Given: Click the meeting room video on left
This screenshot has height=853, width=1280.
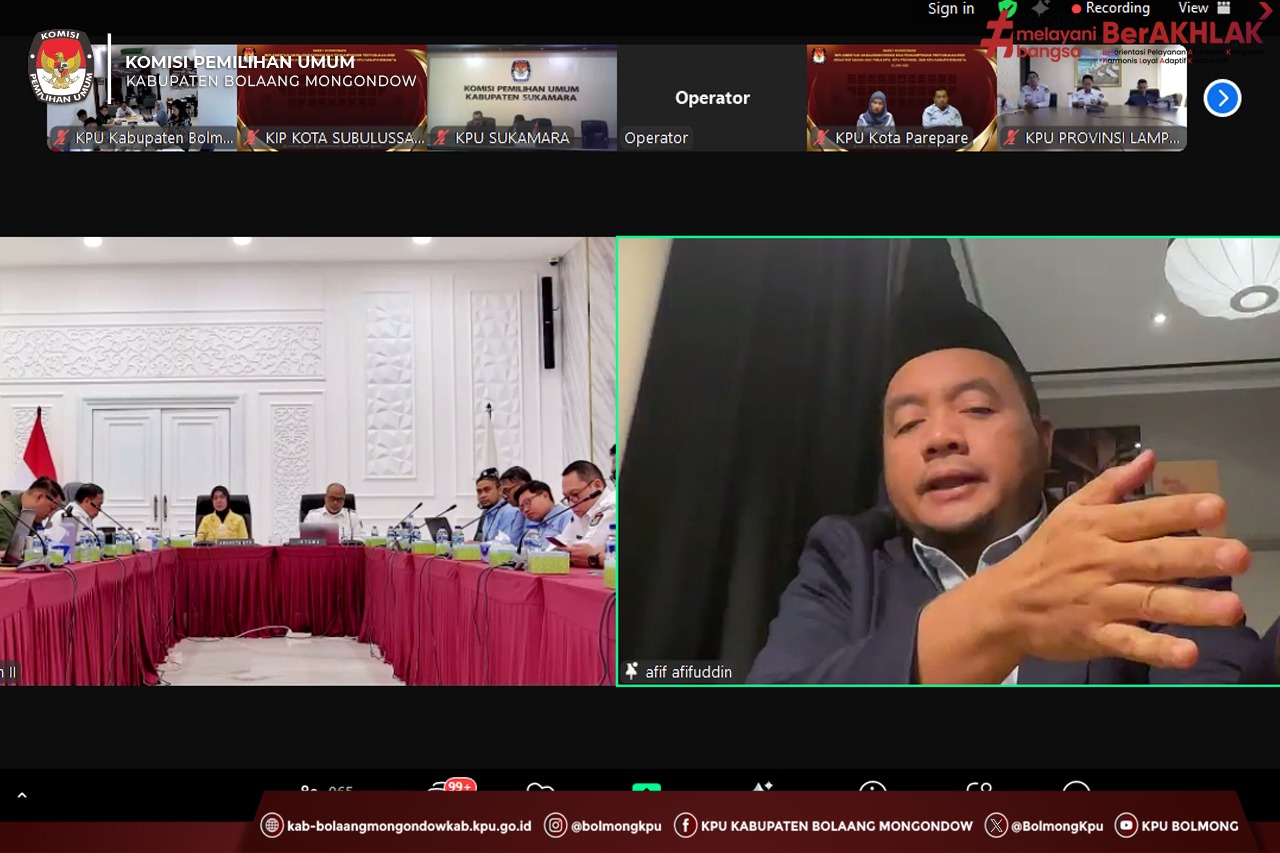Looking at the screenshot, I should (307, 460).
